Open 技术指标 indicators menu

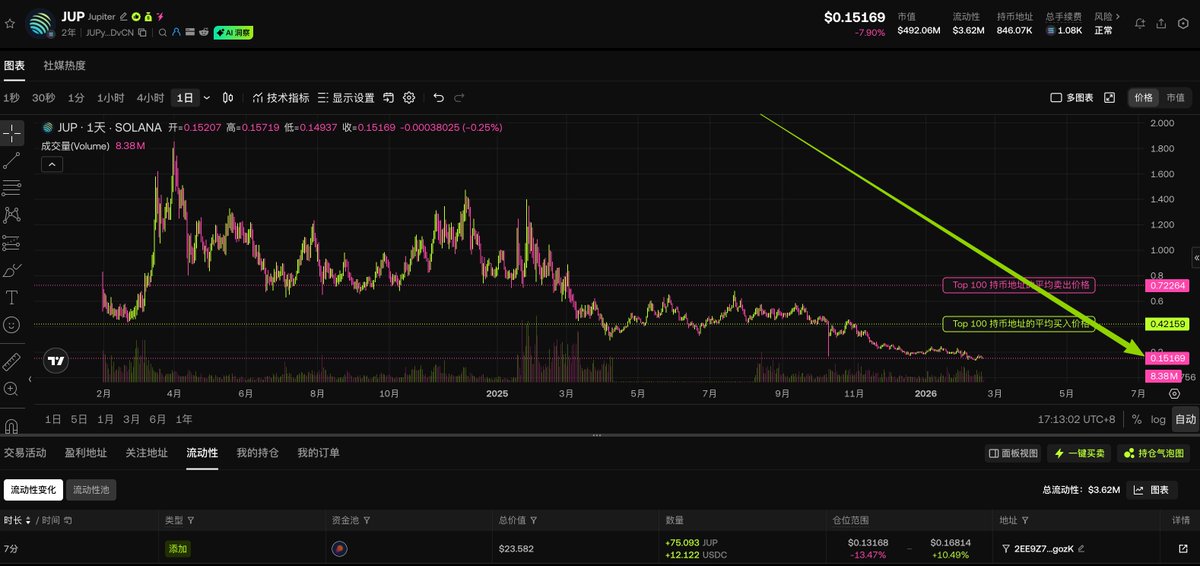coord(280,98)
